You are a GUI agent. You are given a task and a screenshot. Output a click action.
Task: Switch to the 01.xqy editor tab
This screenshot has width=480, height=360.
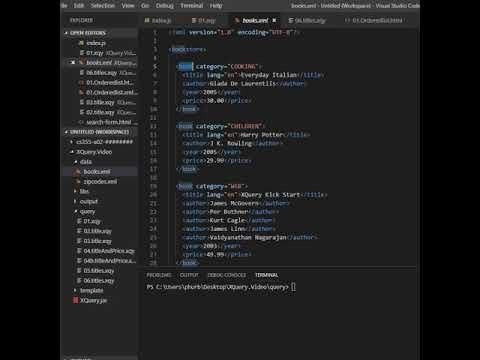coord(204,20)
